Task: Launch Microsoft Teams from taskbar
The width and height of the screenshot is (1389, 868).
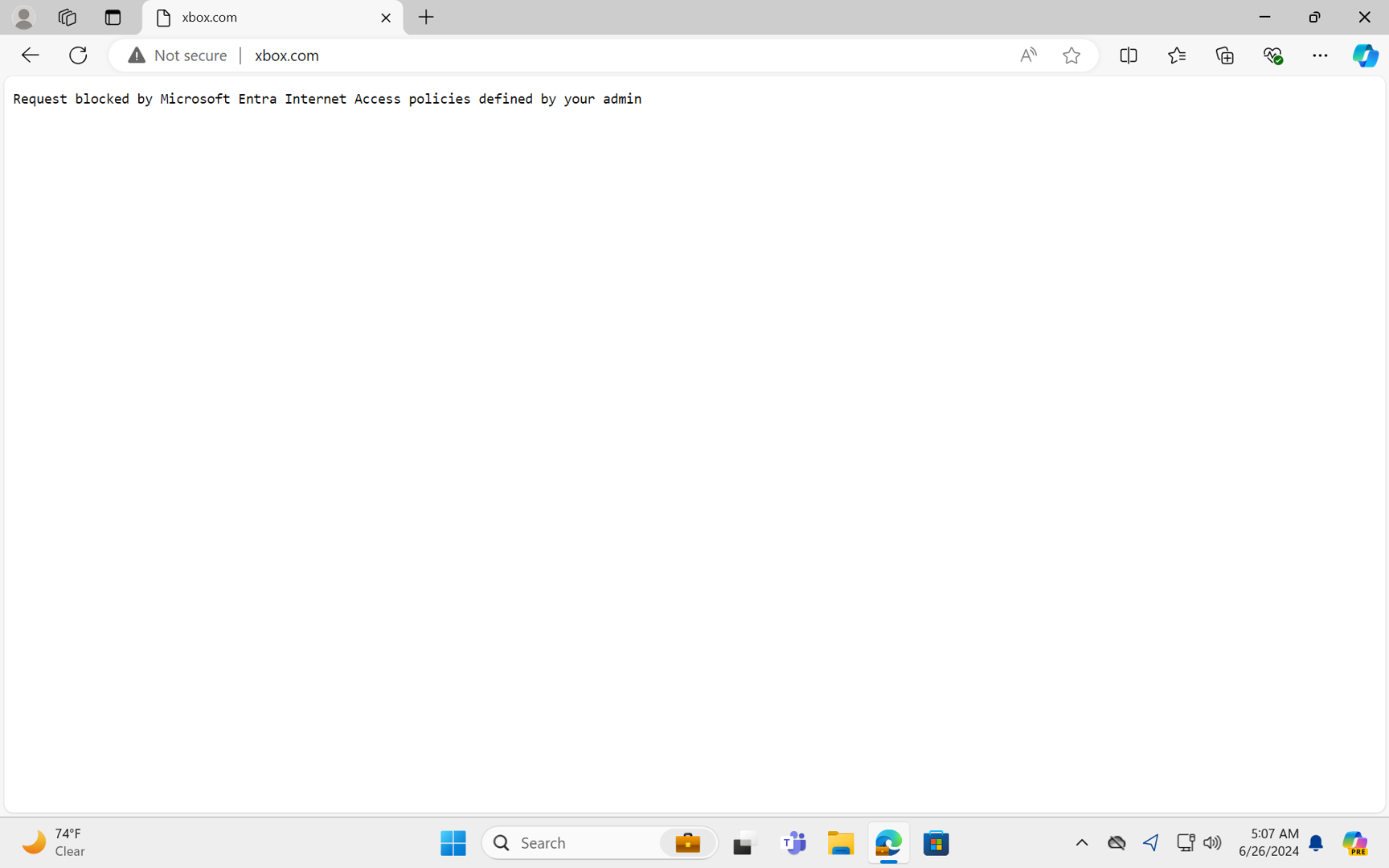Action: [793, 843]
